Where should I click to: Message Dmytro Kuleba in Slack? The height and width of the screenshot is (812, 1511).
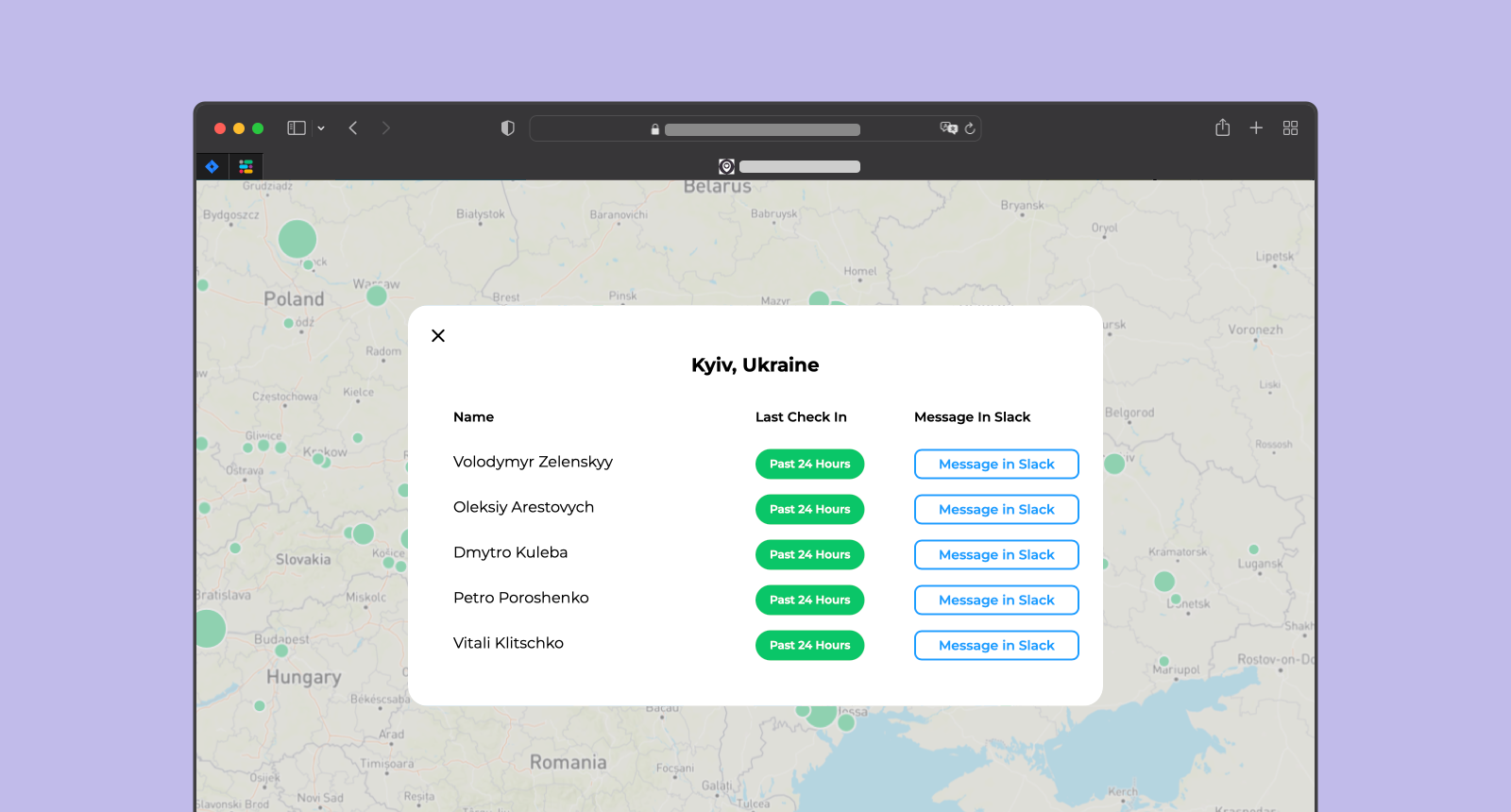pos(996,555)
